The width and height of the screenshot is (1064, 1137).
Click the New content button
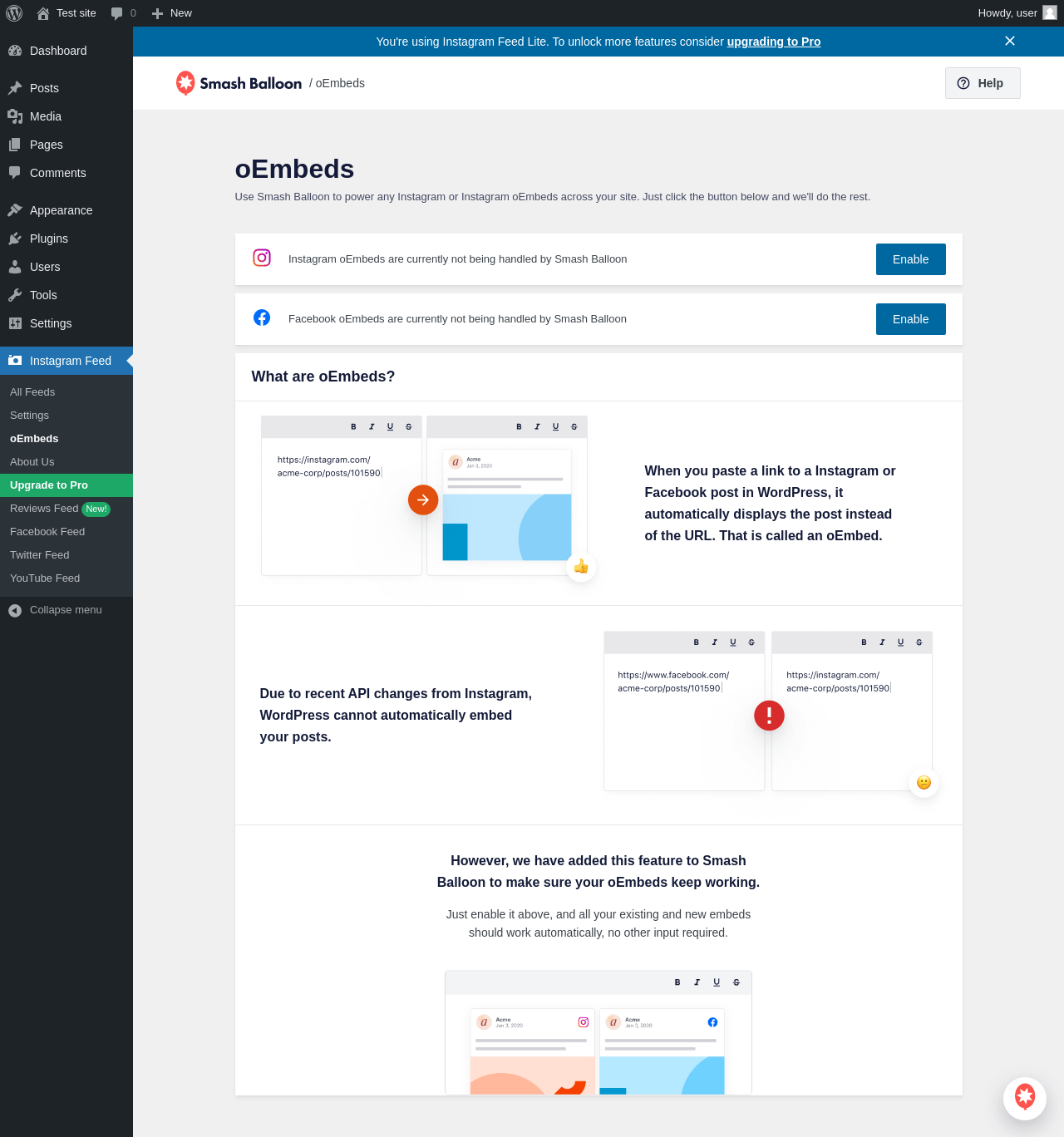172,13
